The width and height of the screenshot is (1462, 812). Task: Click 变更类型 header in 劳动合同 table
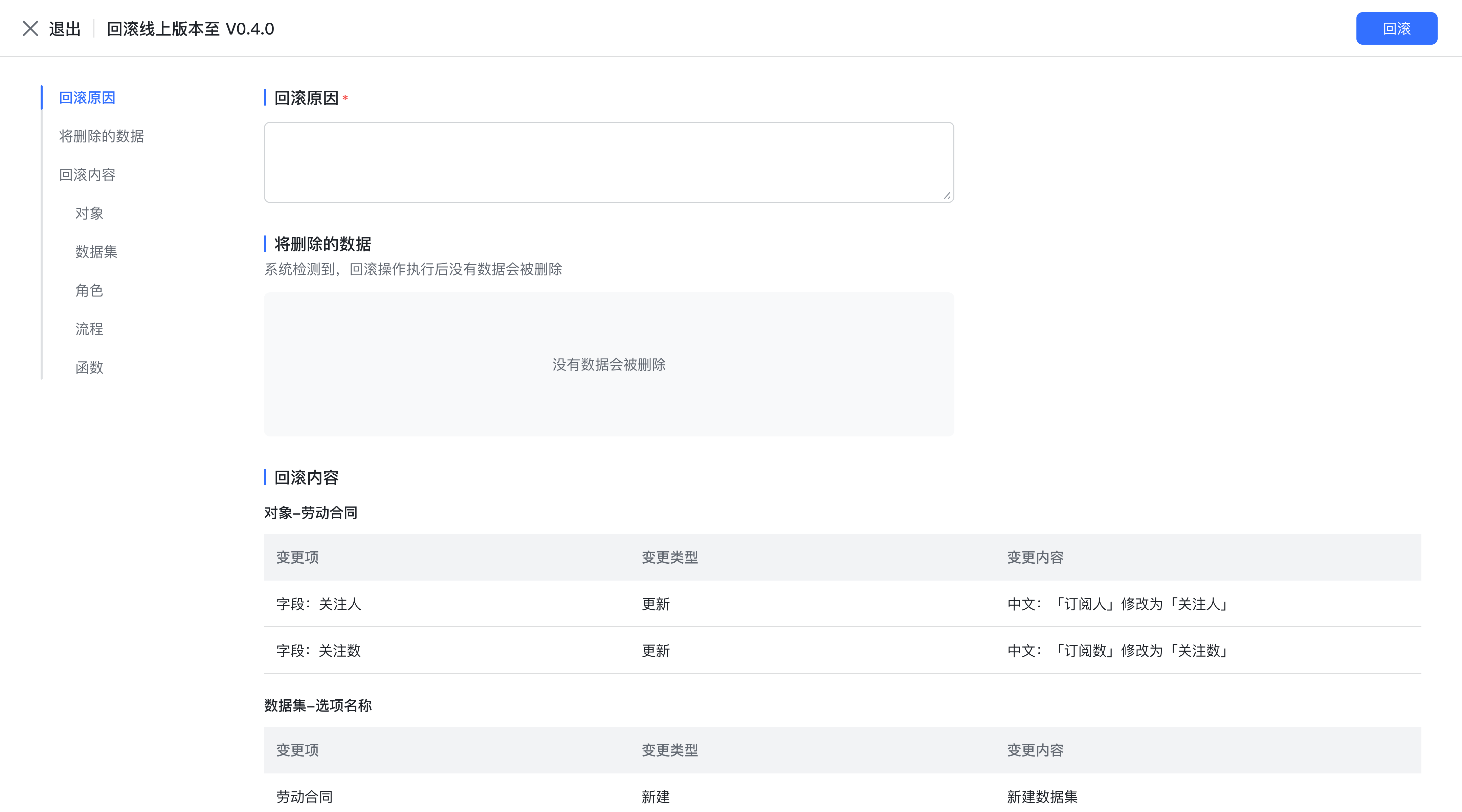coord(670,557)
